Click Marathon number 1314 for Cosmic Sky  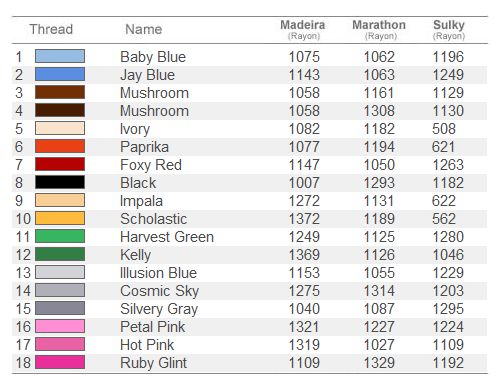click(x=379, y=291)
